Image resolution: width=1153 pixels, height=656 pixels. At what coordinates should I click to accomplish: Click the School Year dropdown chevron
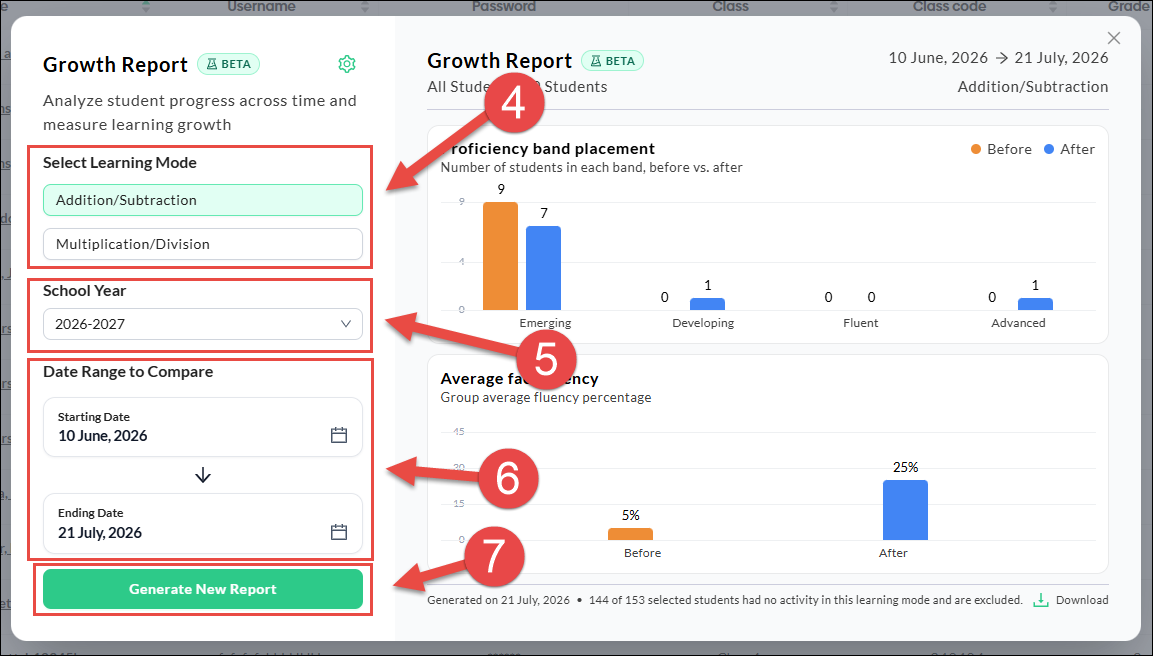(x=346, y=324)
